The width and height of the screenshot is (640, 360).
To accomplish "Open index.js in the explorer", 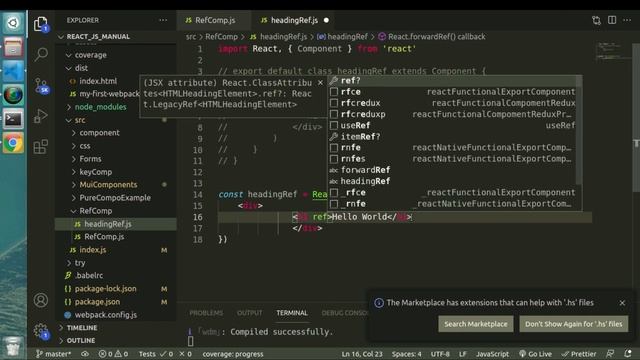I will pyautogui.click(x=116, y=250).
